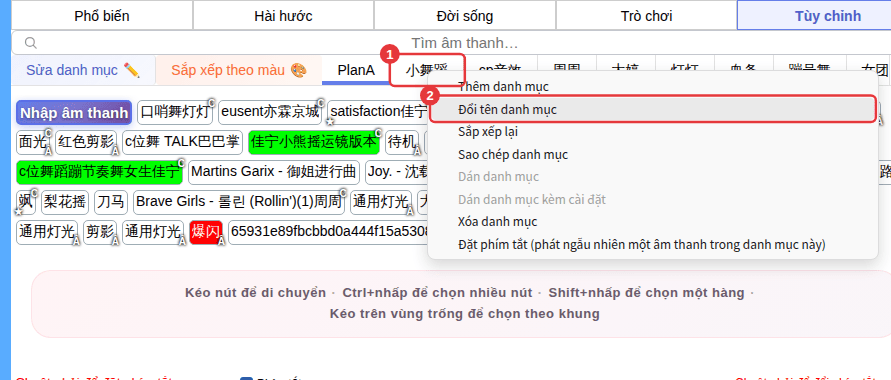
Task: Choose Đổi tên danh mục menu entry
Action: point(652,110)
